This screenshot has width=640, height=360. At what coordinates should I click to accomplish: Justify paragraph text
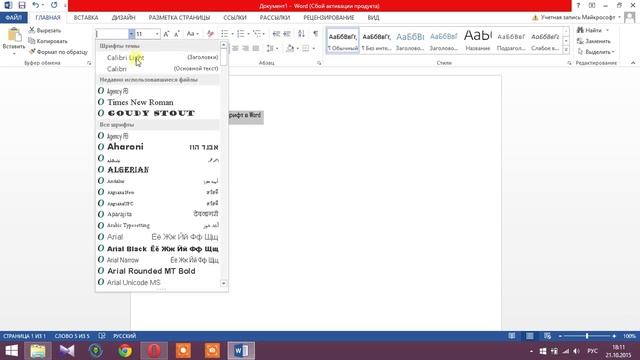pos(256,49)
